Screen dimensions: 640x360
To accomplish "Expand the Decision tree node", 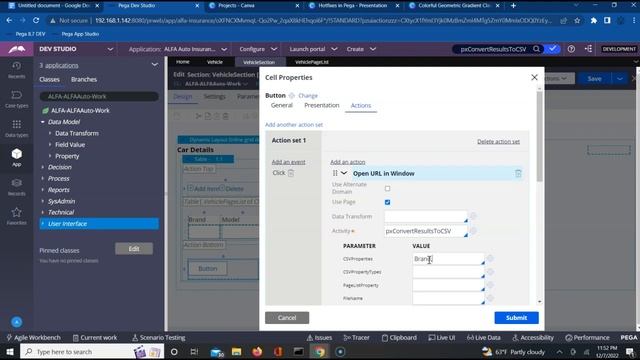I will click(x=43, y=167).
